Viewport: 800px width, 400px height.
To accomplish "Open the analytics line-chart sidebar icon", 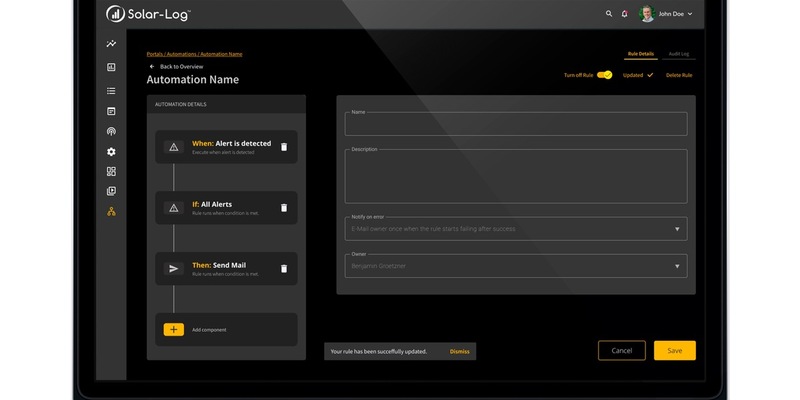I will 111,44.
